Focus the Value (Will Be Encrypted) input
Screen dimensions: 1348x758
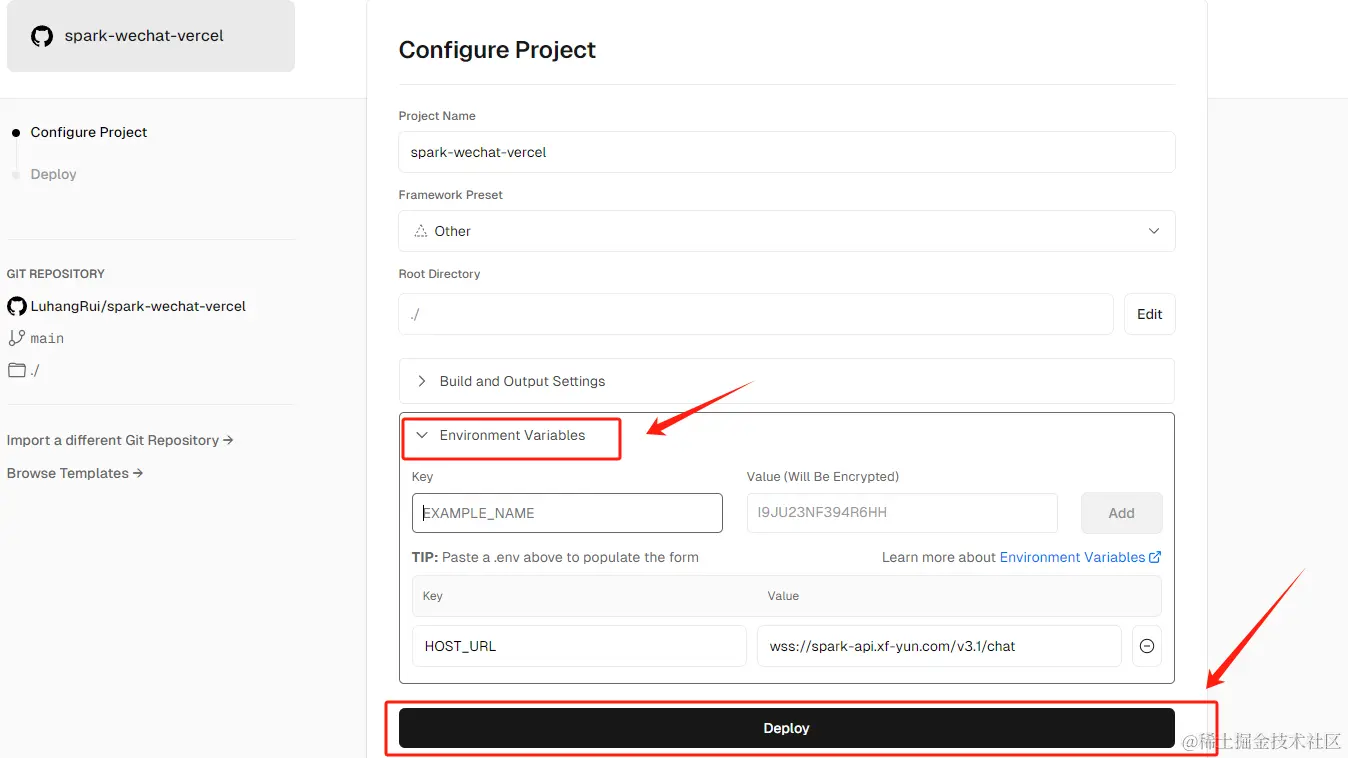(902, 513)
